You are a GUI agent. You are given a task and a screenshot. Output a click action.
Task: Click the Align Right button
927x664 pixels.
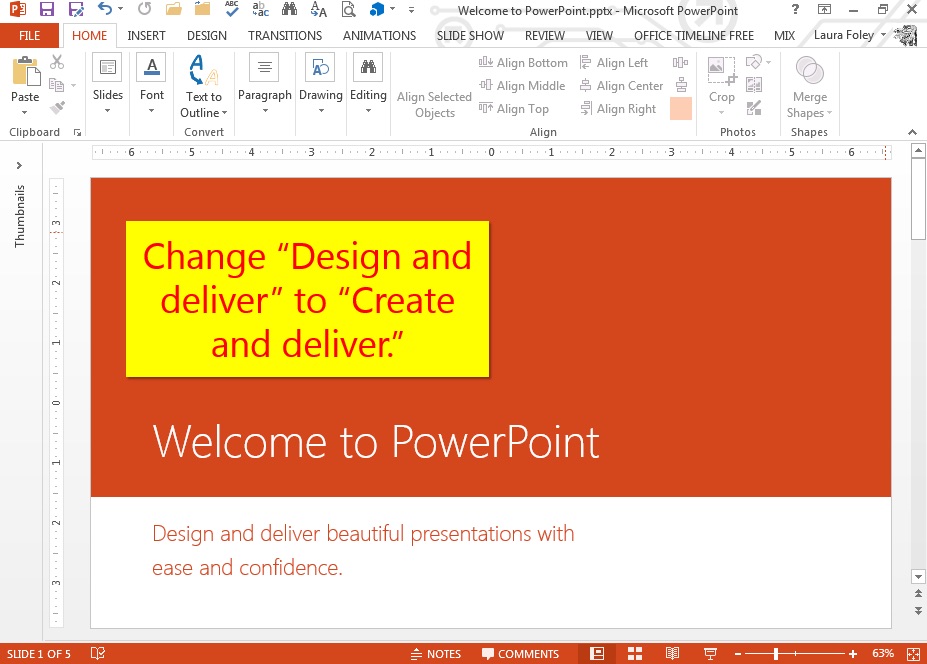[618, 109]
